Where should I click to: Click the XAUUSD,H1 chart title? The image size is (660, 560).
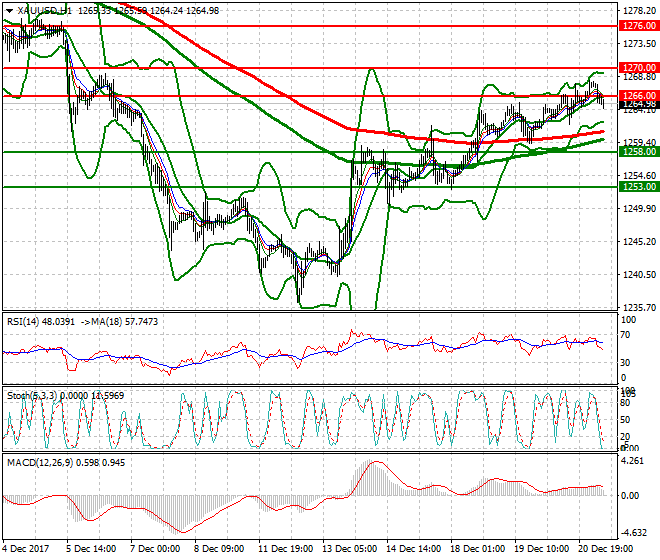(45, 11)
